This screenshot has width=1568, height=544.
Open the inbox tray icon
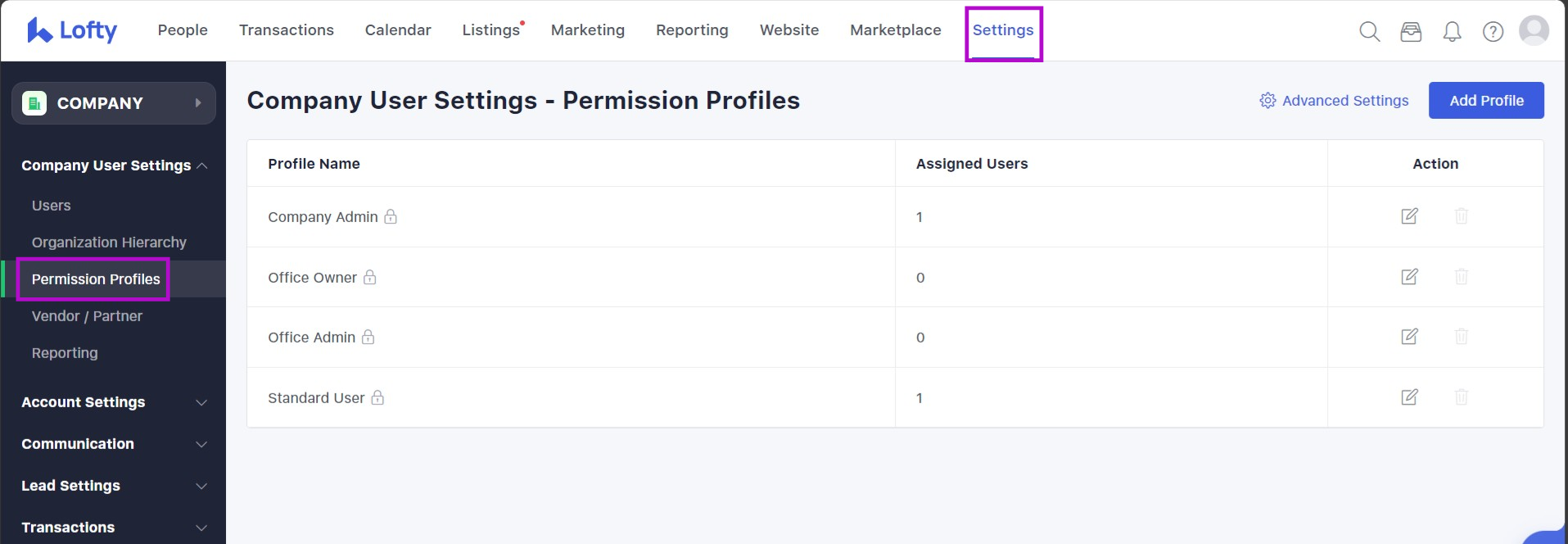1411,31
